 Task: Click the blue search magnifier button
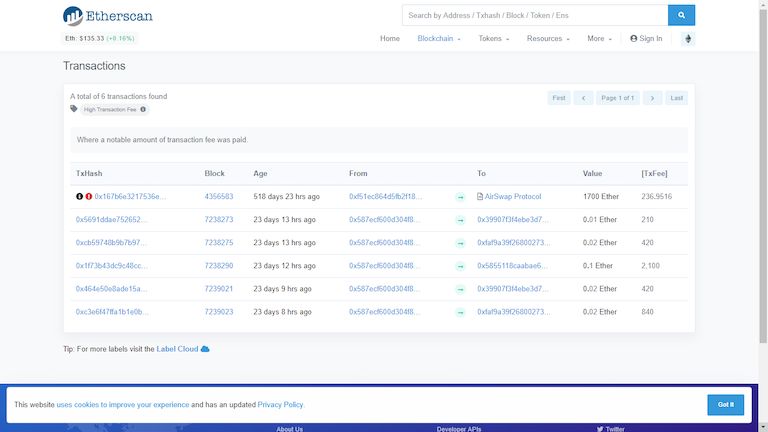click(x=681, y=15)
